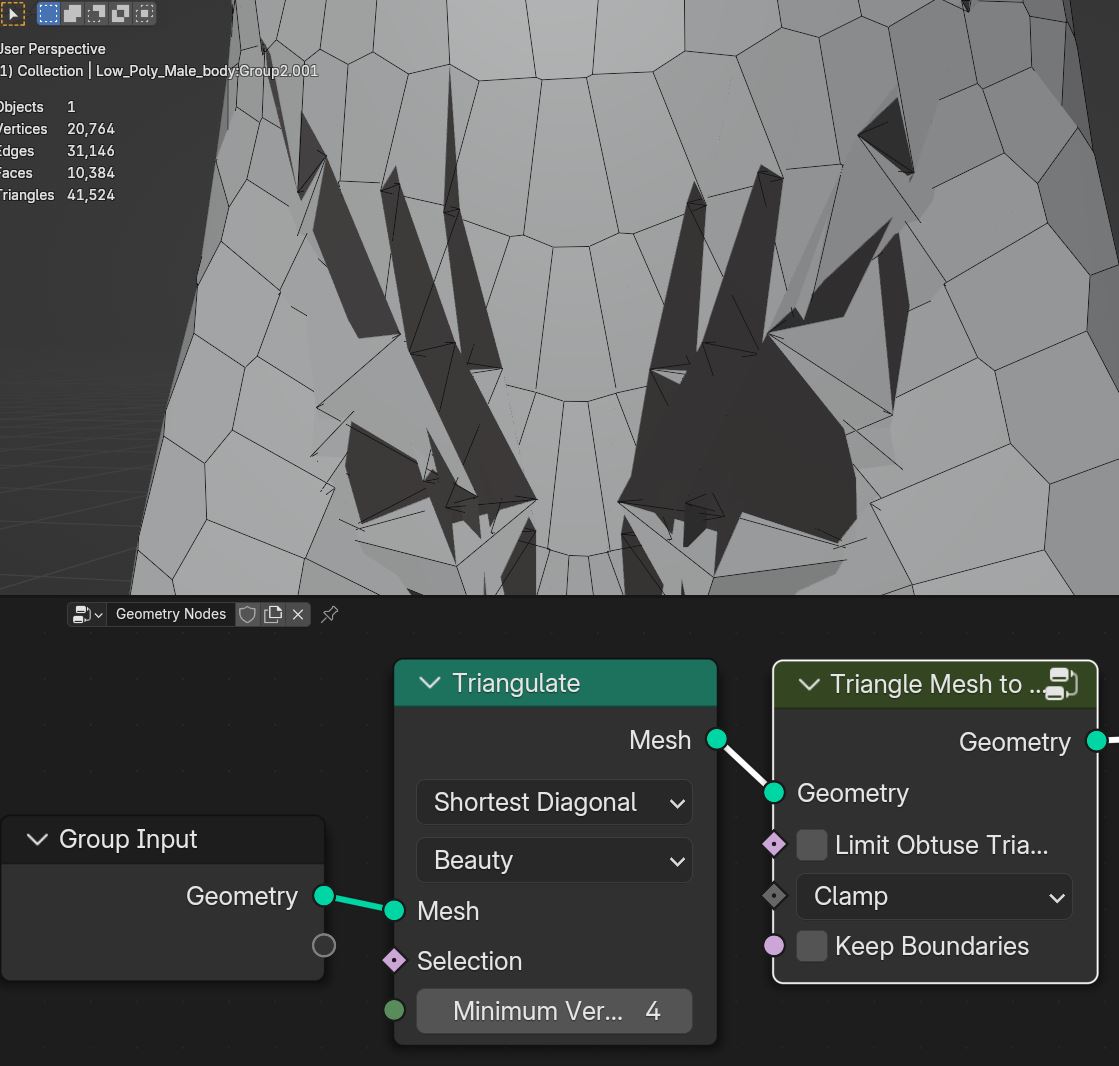Choose Intersect Selection mode icon
The width and height of the screenshot is (1119, 1066).
pos(145,13)
